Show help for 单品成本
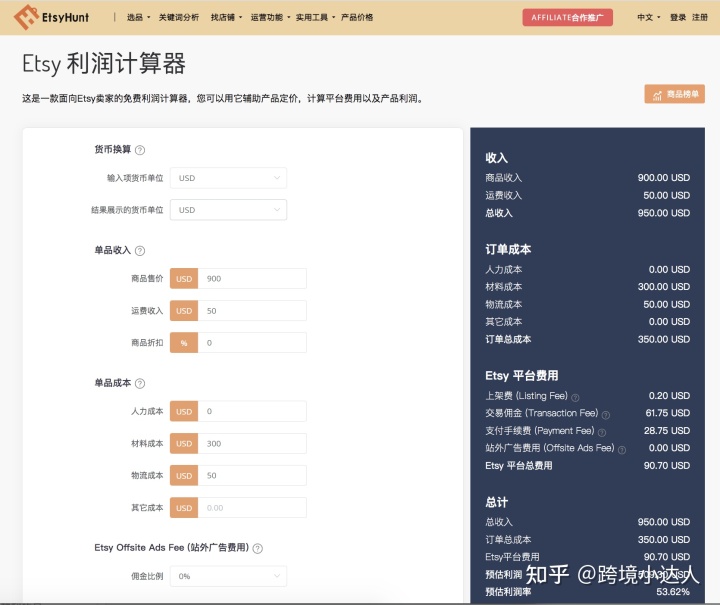This screenshot has height=605, width=720. tap(140, 383)
